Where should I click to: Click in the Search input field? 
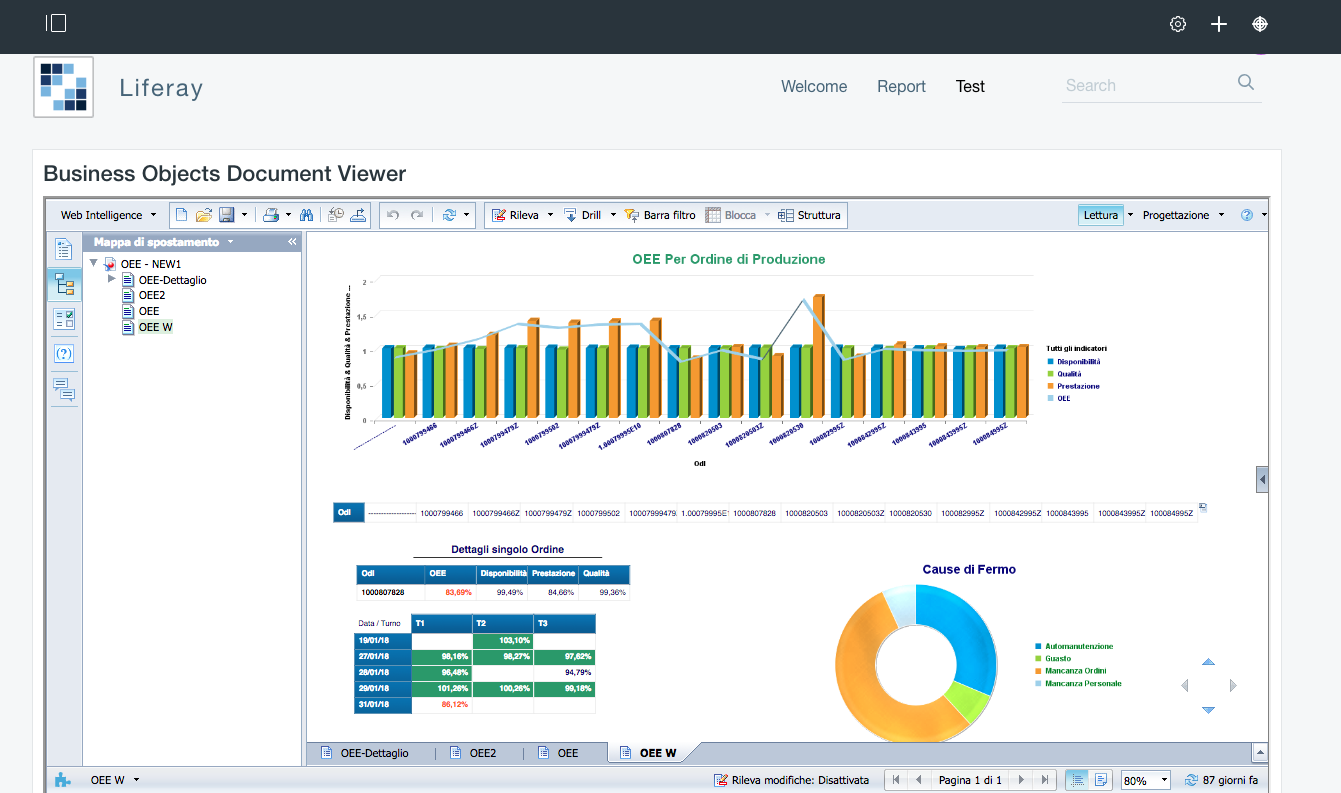tap(1146, 86)
